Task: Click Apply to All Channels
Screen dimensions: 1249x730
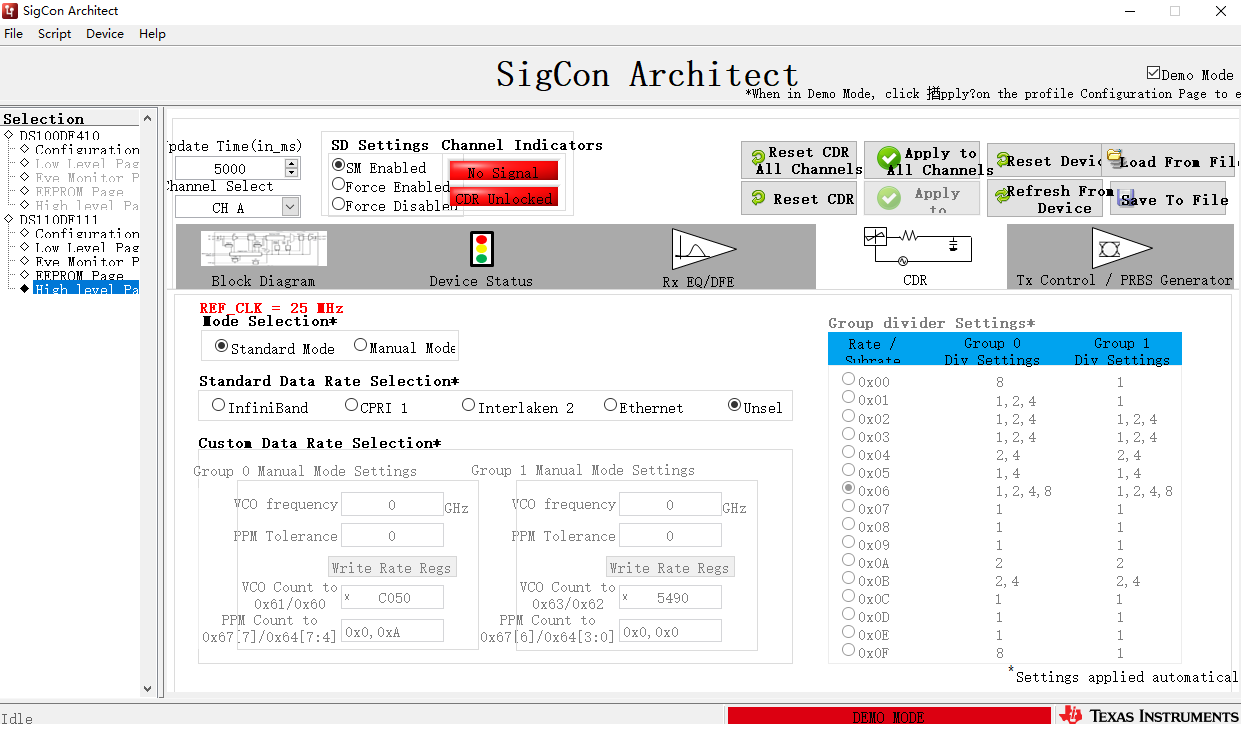Action: point(922,160)
